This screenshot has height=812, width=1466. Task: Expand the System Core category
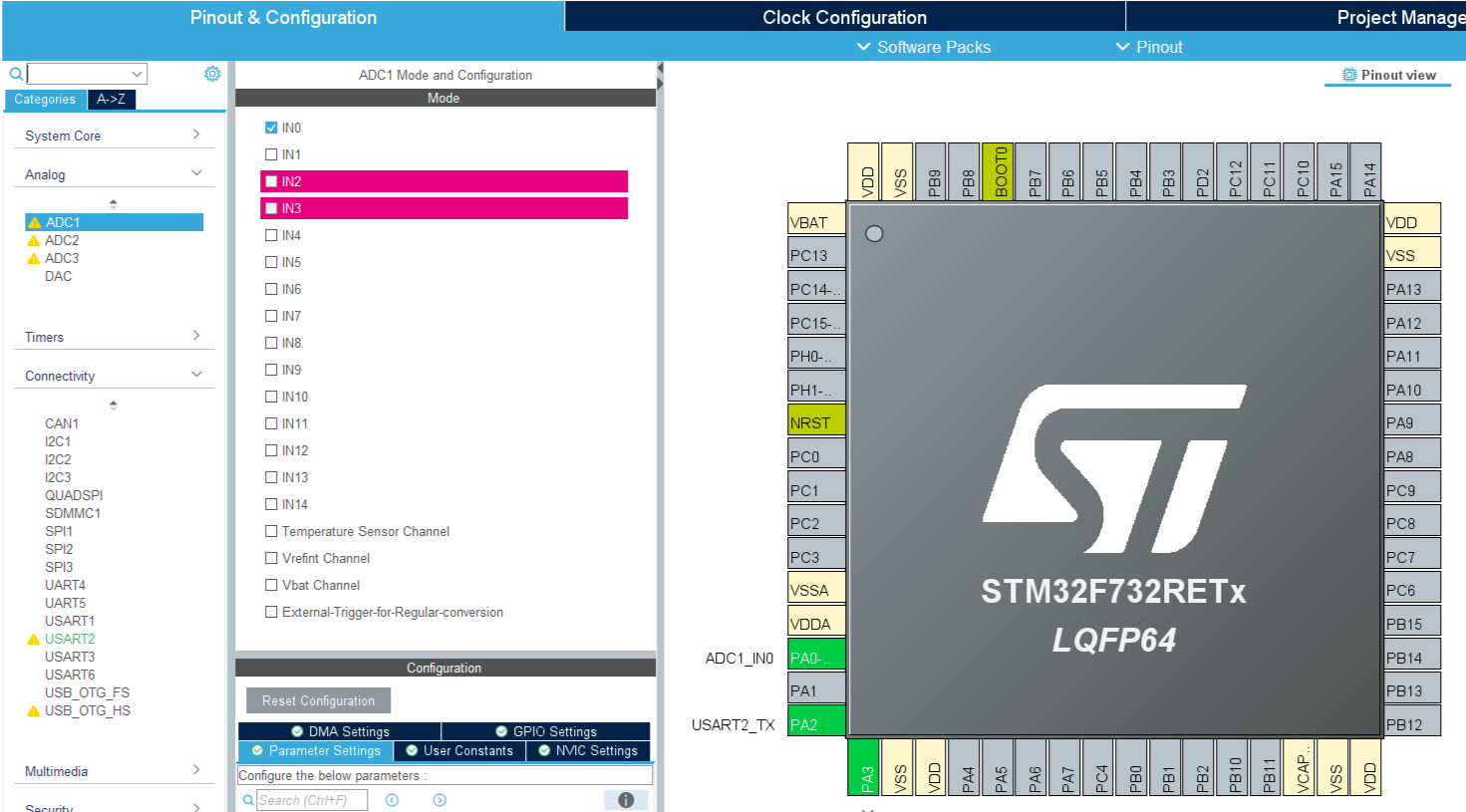[x=113, y=135]
